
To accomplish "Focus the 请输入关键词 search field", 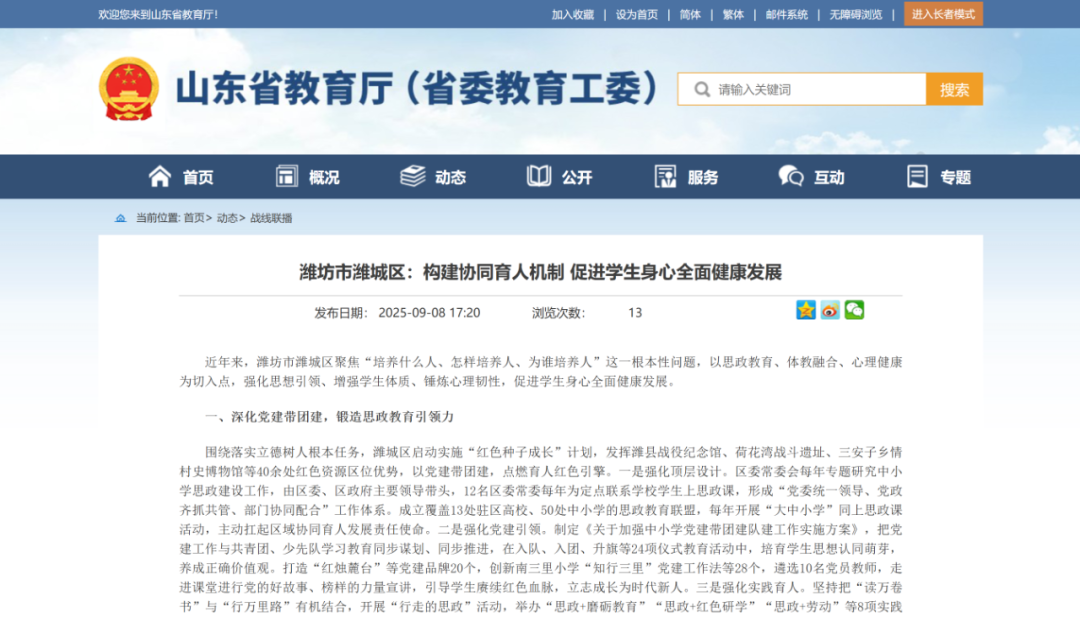I will click(x=802, y=90).
